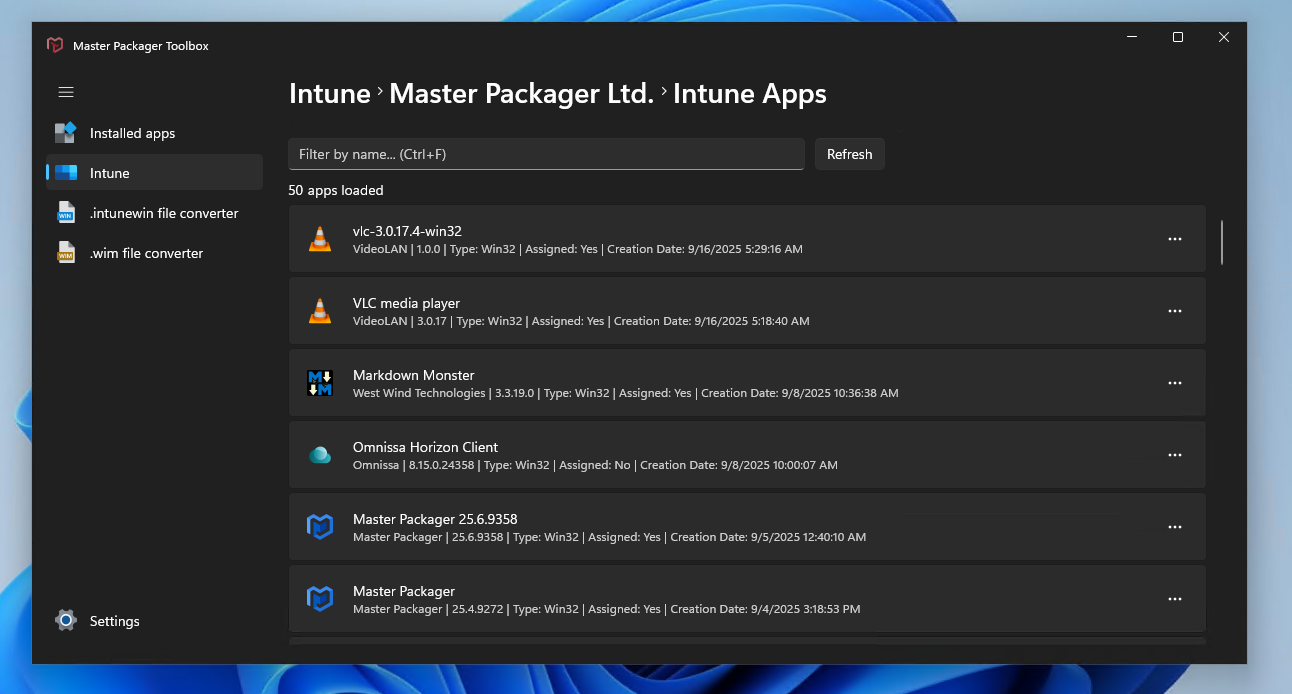Image resolution: width=1292 pixels, height=694 pixels.
Task: Click the .wim file converter icon
Action: 66,253
